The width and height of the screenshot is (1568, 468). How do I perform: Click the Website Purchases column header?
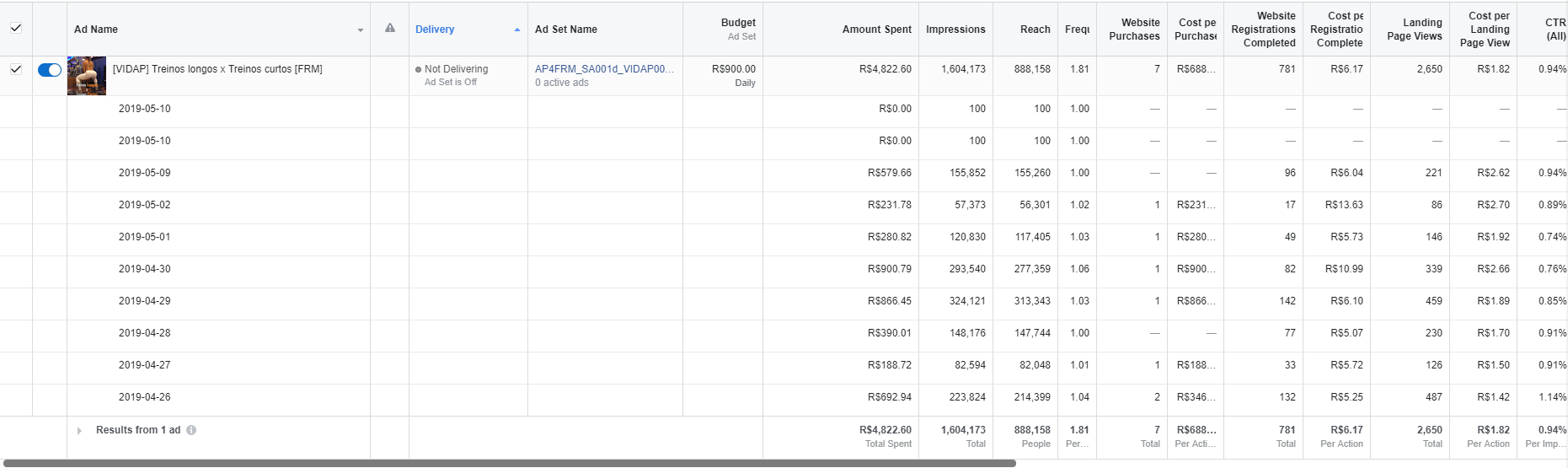pos(1134,30)
